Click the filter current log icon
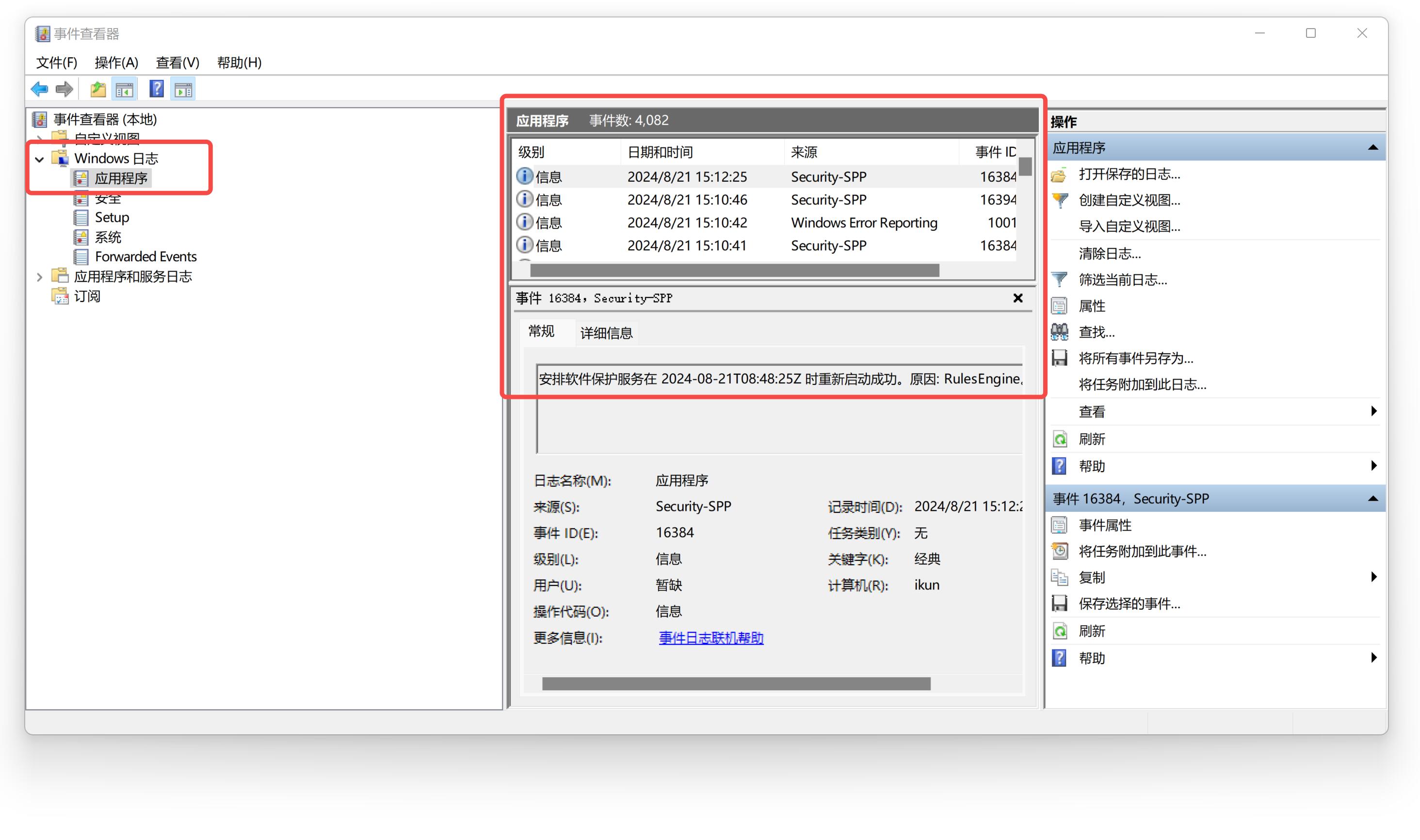This screenshot has width=1420, height=840. [x=1062, y=281]
